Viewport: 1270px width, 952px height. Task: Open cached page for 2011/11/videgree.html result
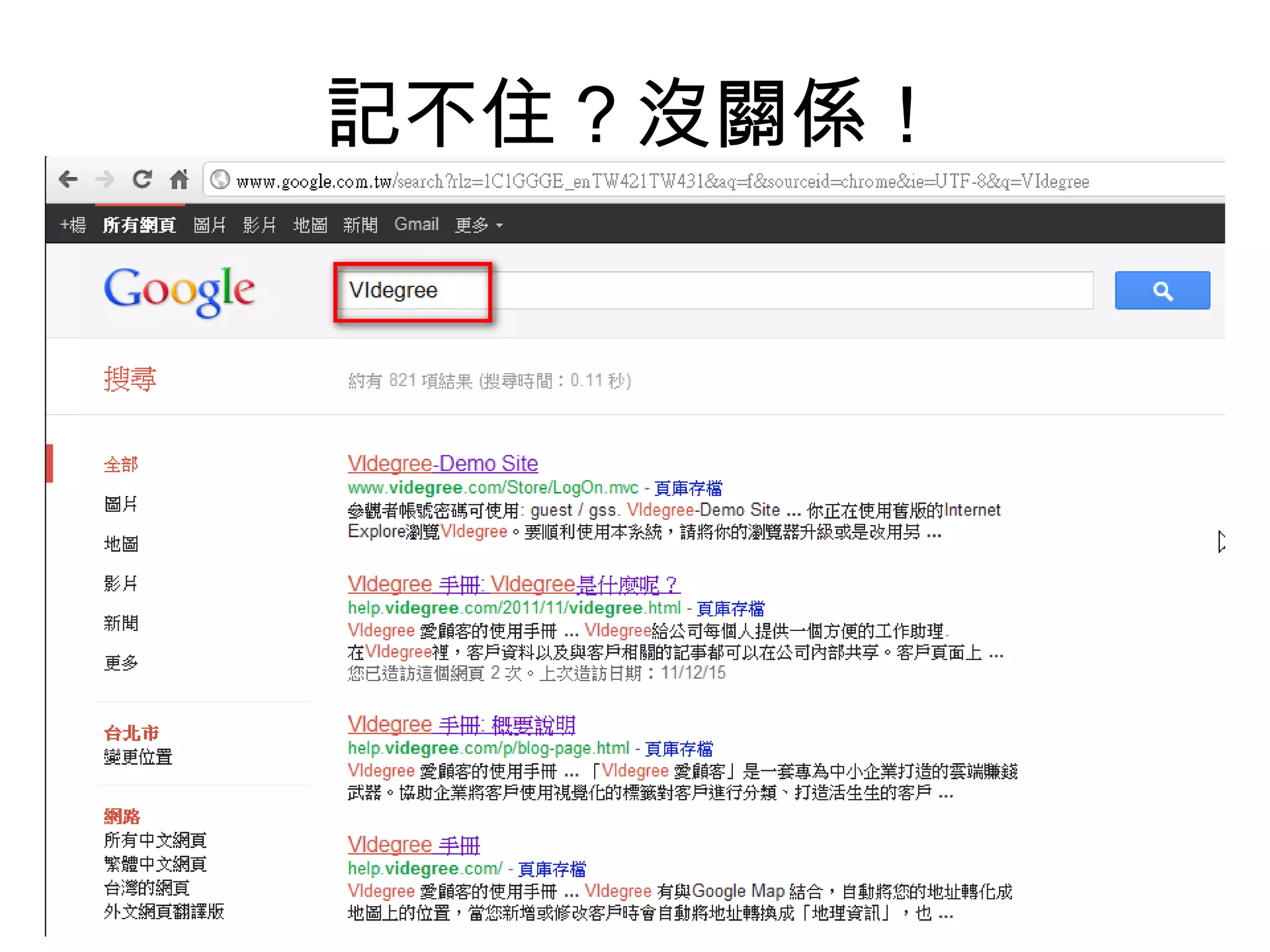(x=730, y=609)
